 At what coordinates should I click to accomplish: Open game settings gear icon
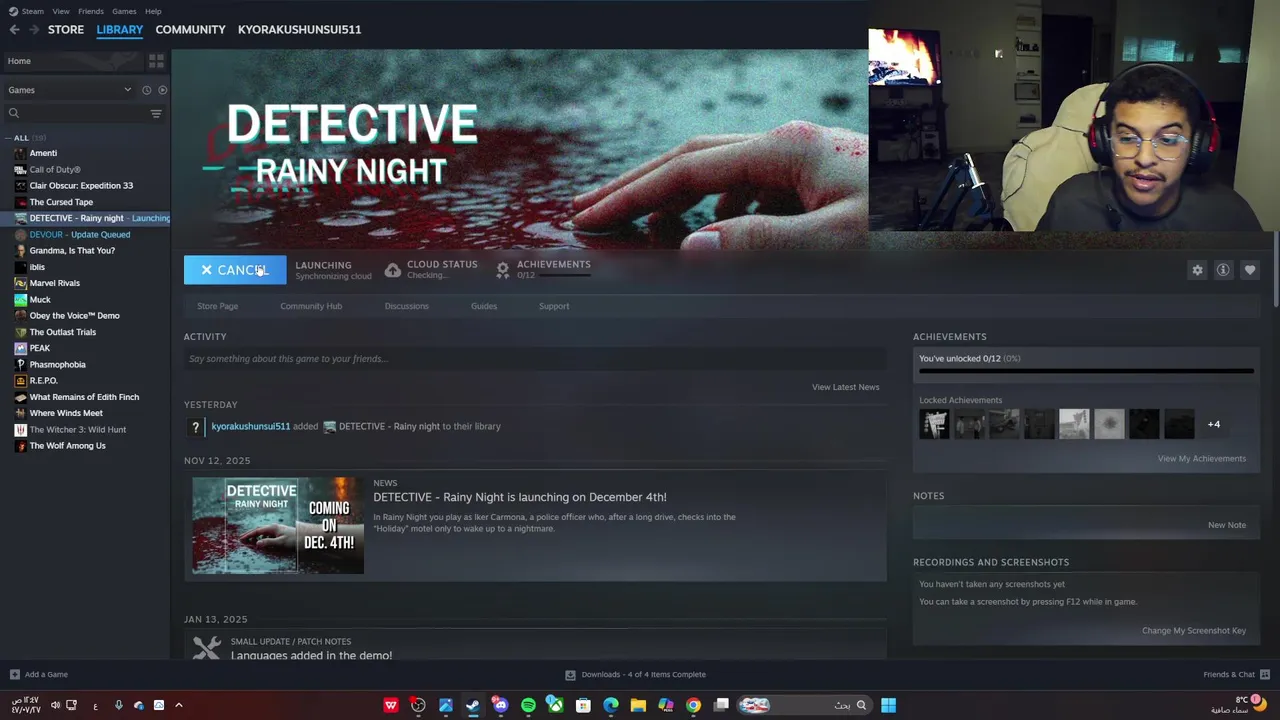(1197, 270)
